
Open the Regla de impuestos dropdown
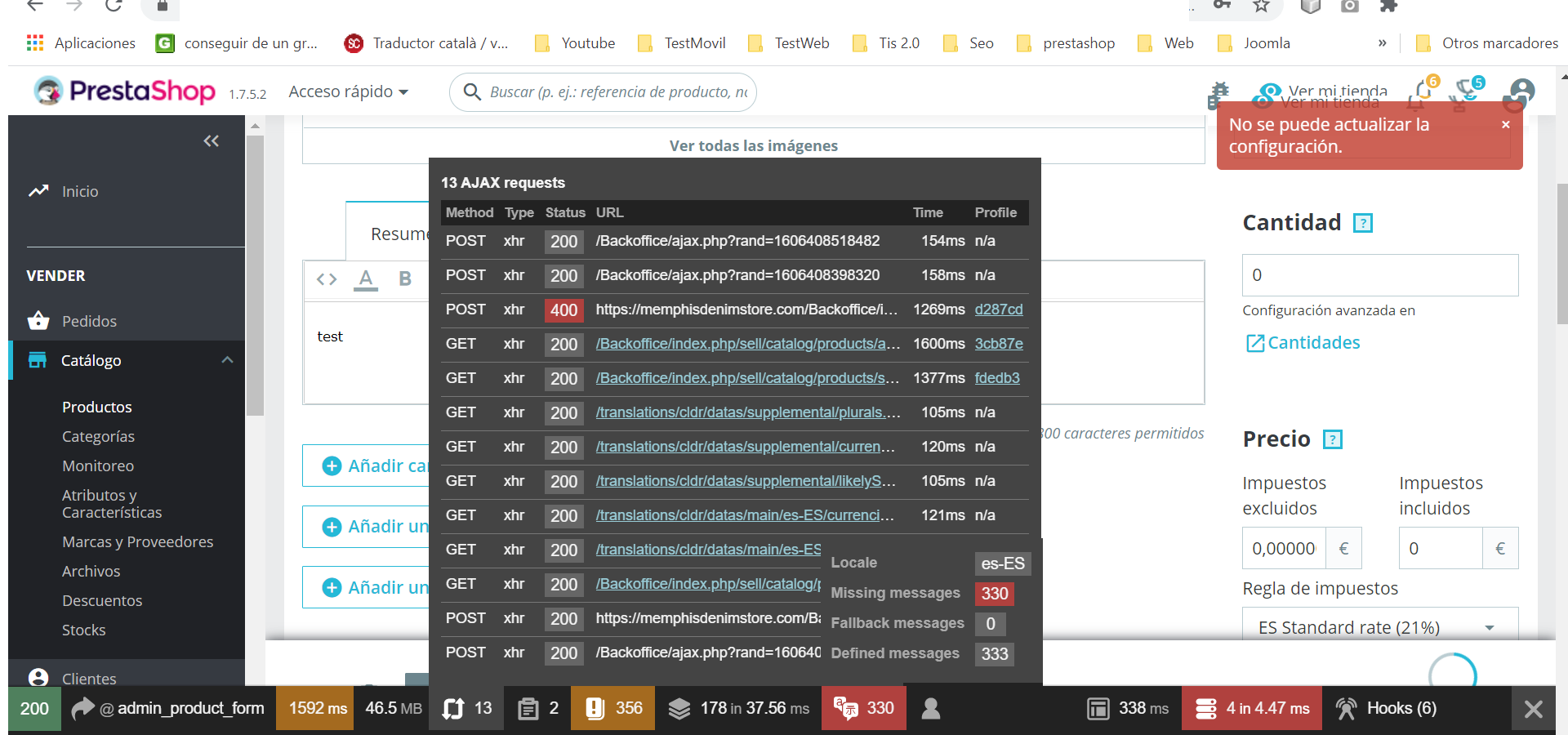point(1380,626)
